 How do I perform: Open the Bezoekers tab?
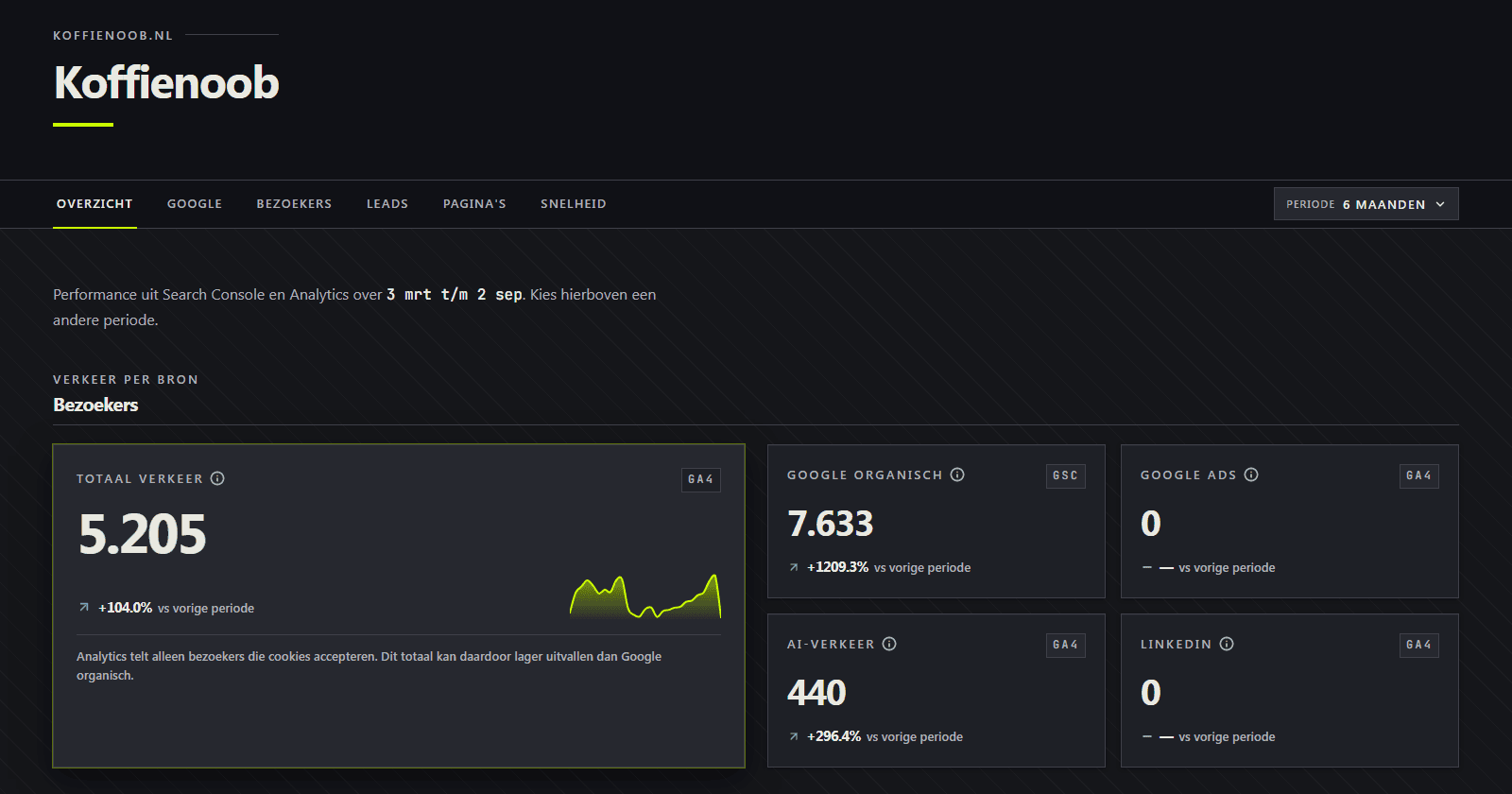point(294,203)
